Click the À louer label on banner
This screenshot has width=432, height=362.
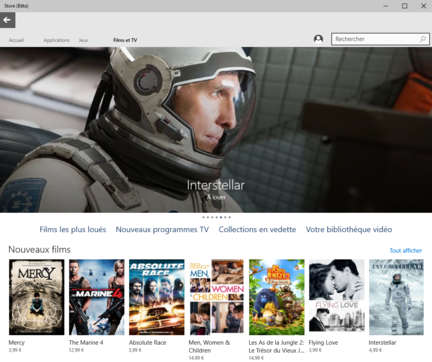pos(216,197)
